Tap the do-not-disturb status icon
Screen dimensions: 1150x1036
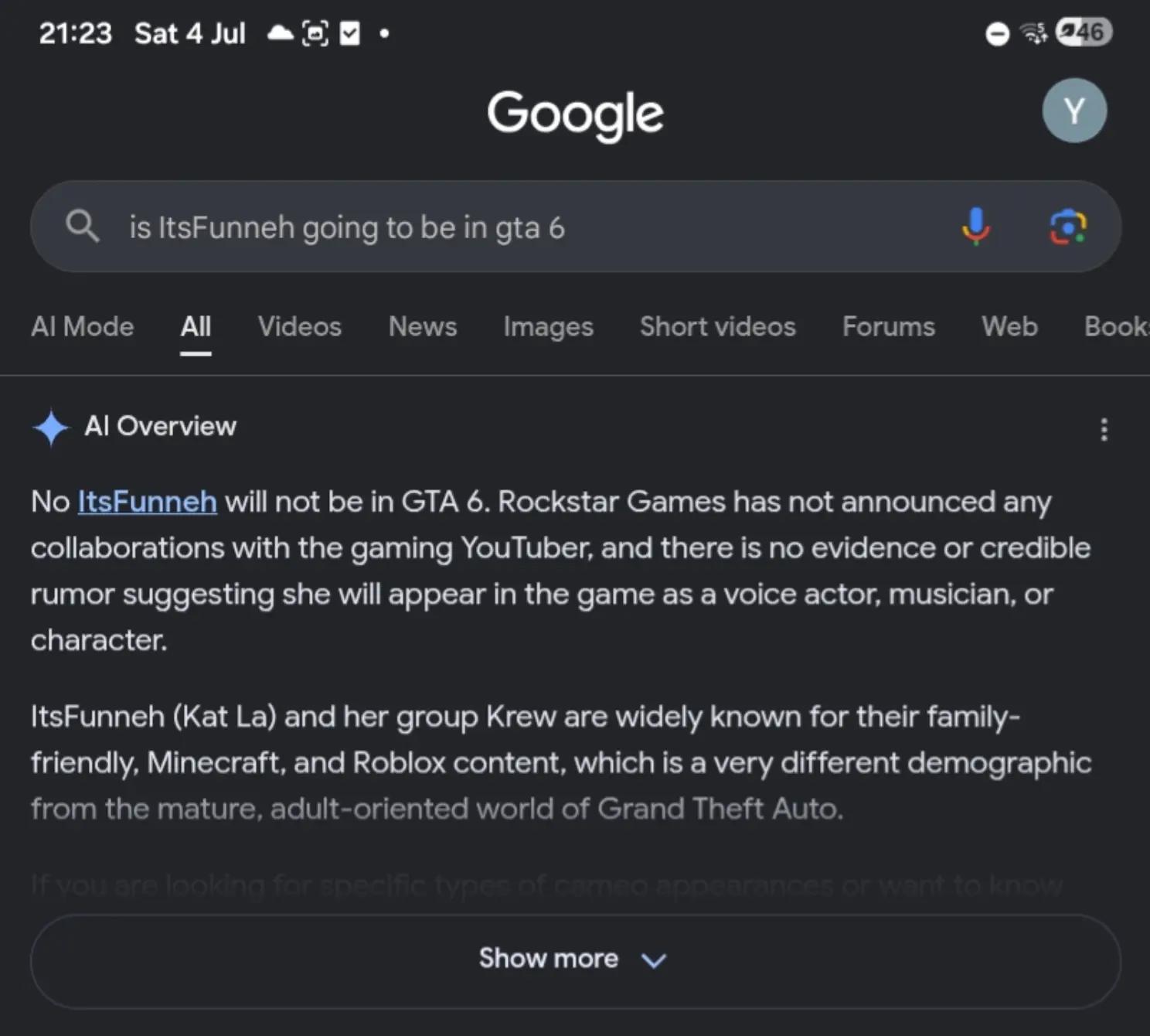[998, 34]
